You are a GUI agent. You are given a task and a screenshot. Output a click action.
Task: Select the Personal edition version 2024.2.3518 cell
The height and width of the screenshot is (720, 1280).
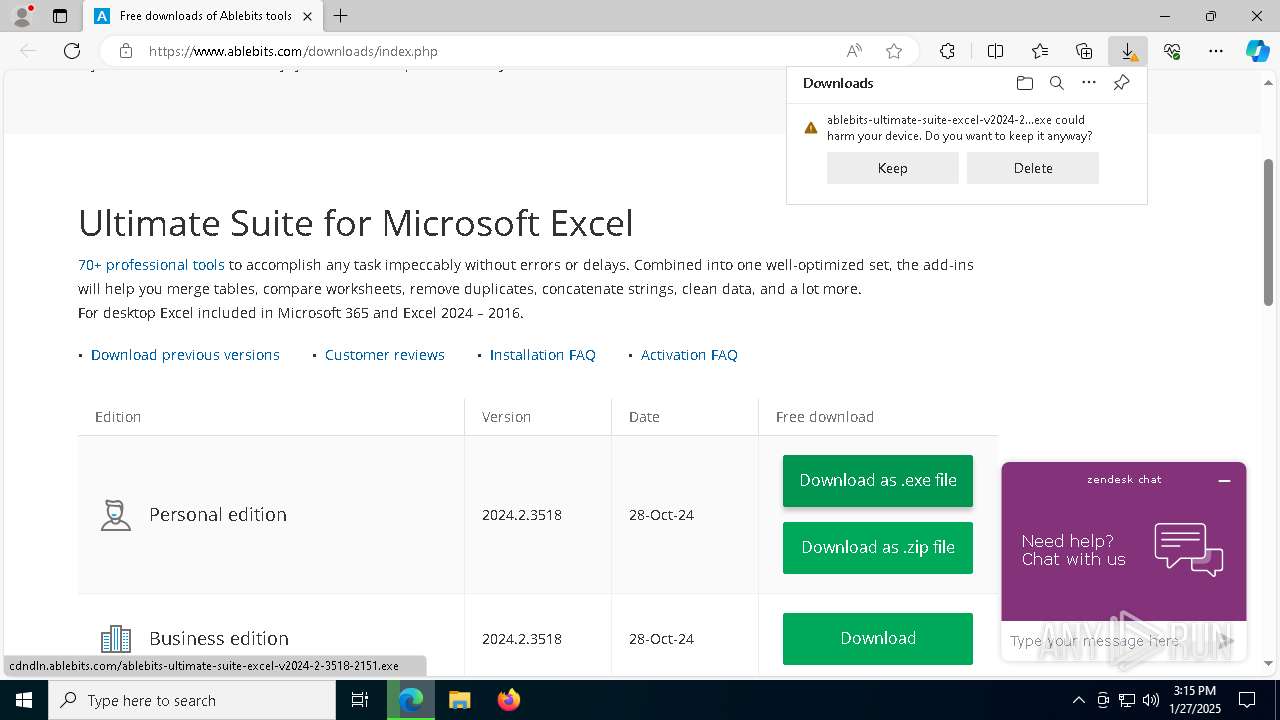coord(522,515)
